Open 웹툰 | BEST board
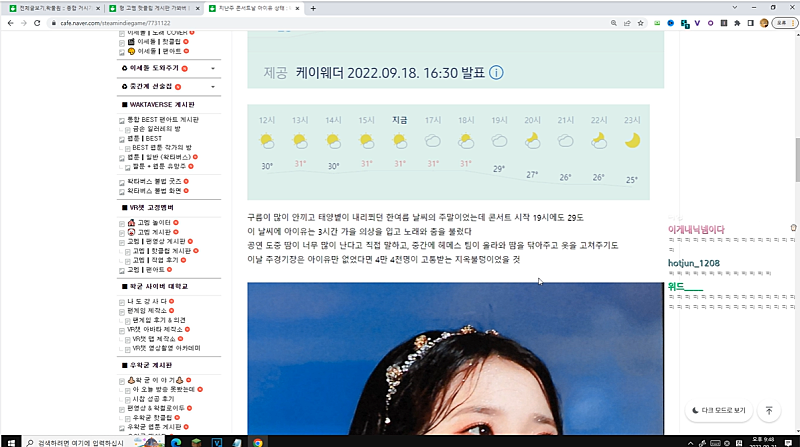Screen dimensions: 800x447 (x=144, y=138)
